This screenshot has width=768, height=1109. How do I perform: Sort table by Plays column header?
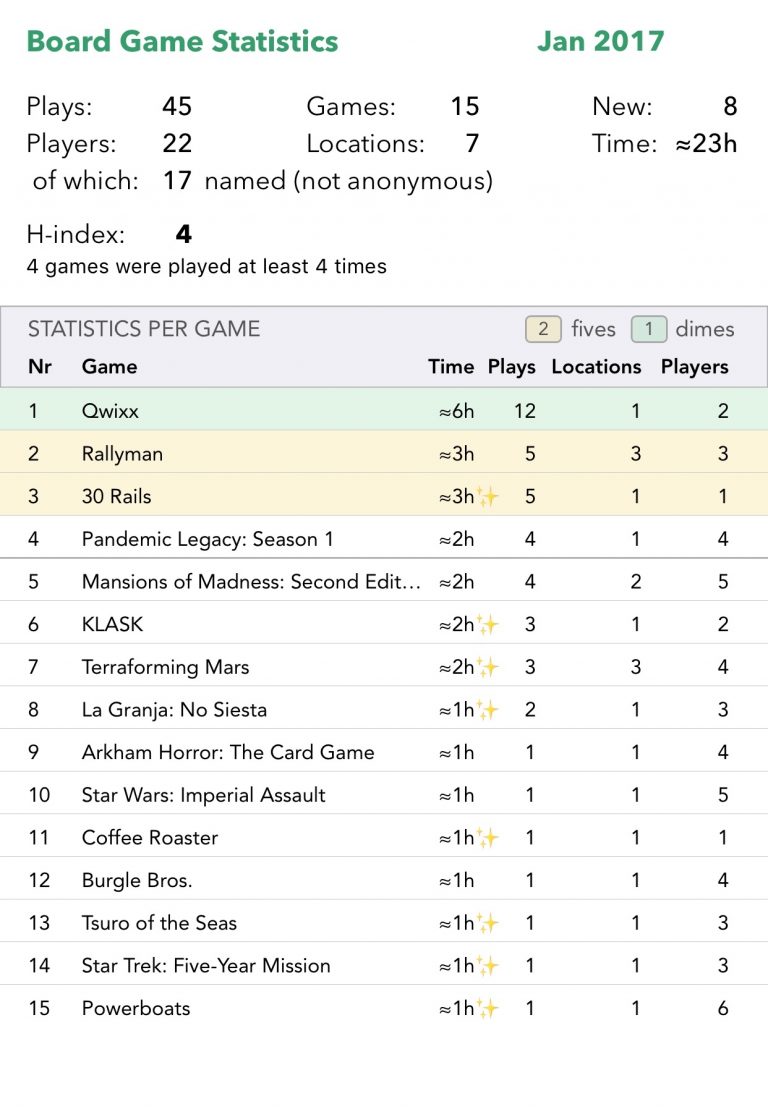[x=512, y=367]
